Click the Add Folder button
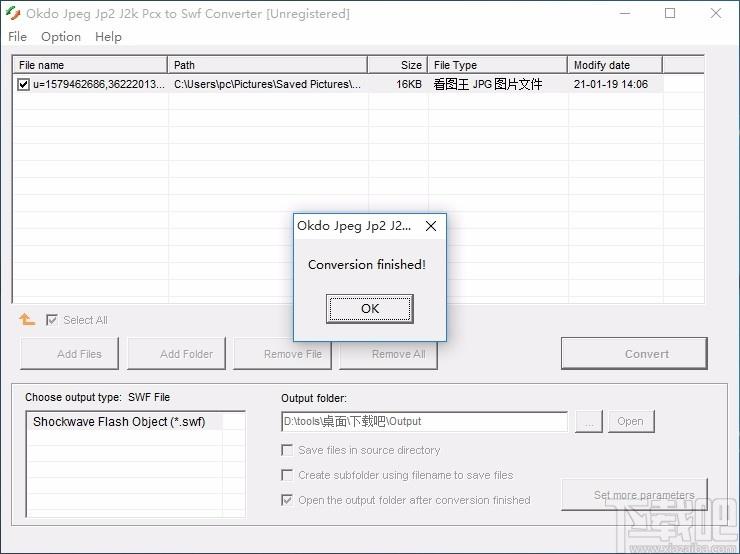The image size is (740, 554). 177,353
